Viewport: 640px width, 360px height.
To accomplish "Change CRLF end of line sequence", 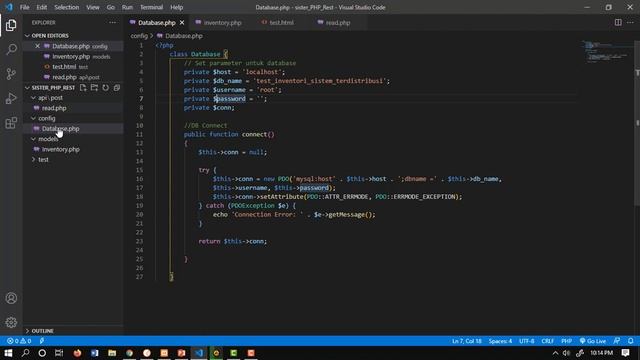I will tap(547, 341).
